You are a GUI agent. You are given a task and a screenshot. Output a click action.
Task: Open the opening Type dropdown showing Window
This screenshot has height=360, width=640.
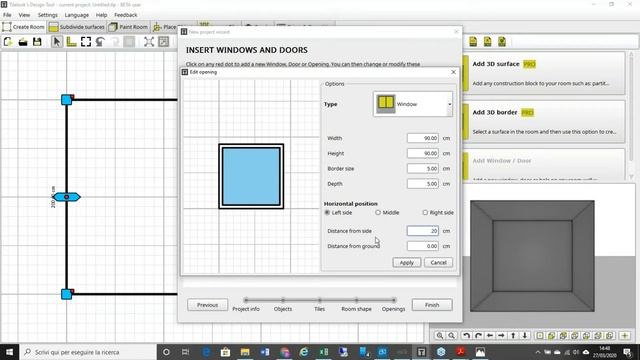[x=413, y=104]
